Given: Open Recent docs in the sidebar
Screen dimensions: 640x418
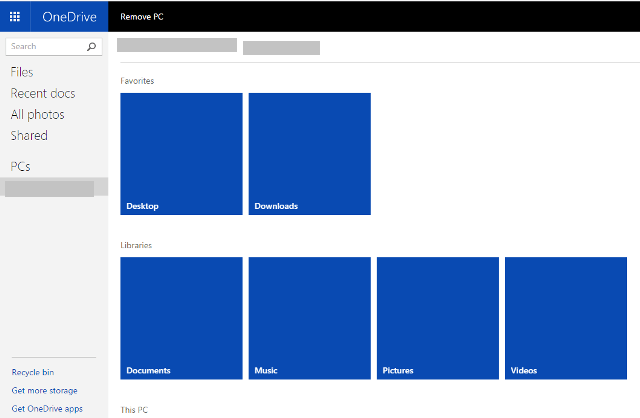Looking at the screenshot, I should (43, 93).
